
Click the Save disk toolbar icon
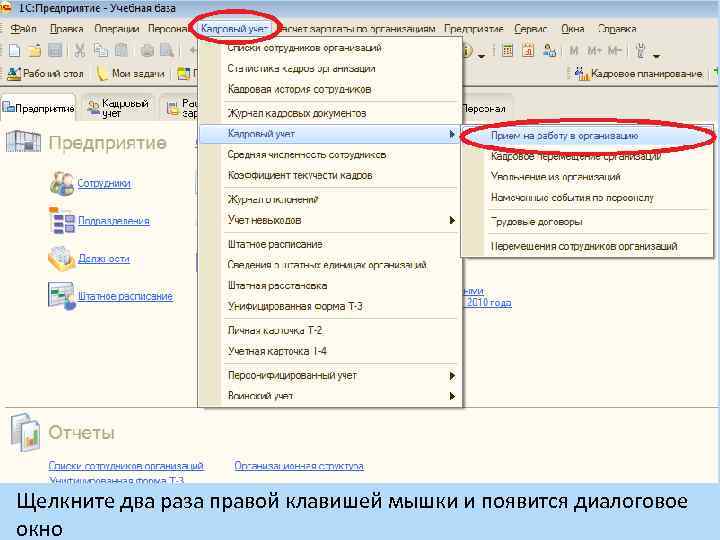pyautogui.click(x=55, y=51)
